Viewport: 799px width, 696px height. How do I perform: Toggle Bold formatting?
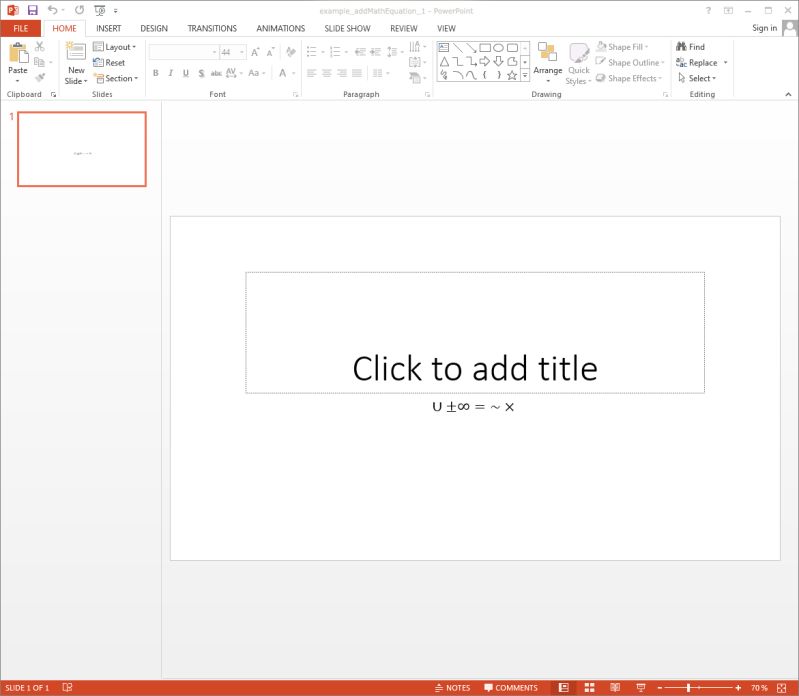(156, 73)
